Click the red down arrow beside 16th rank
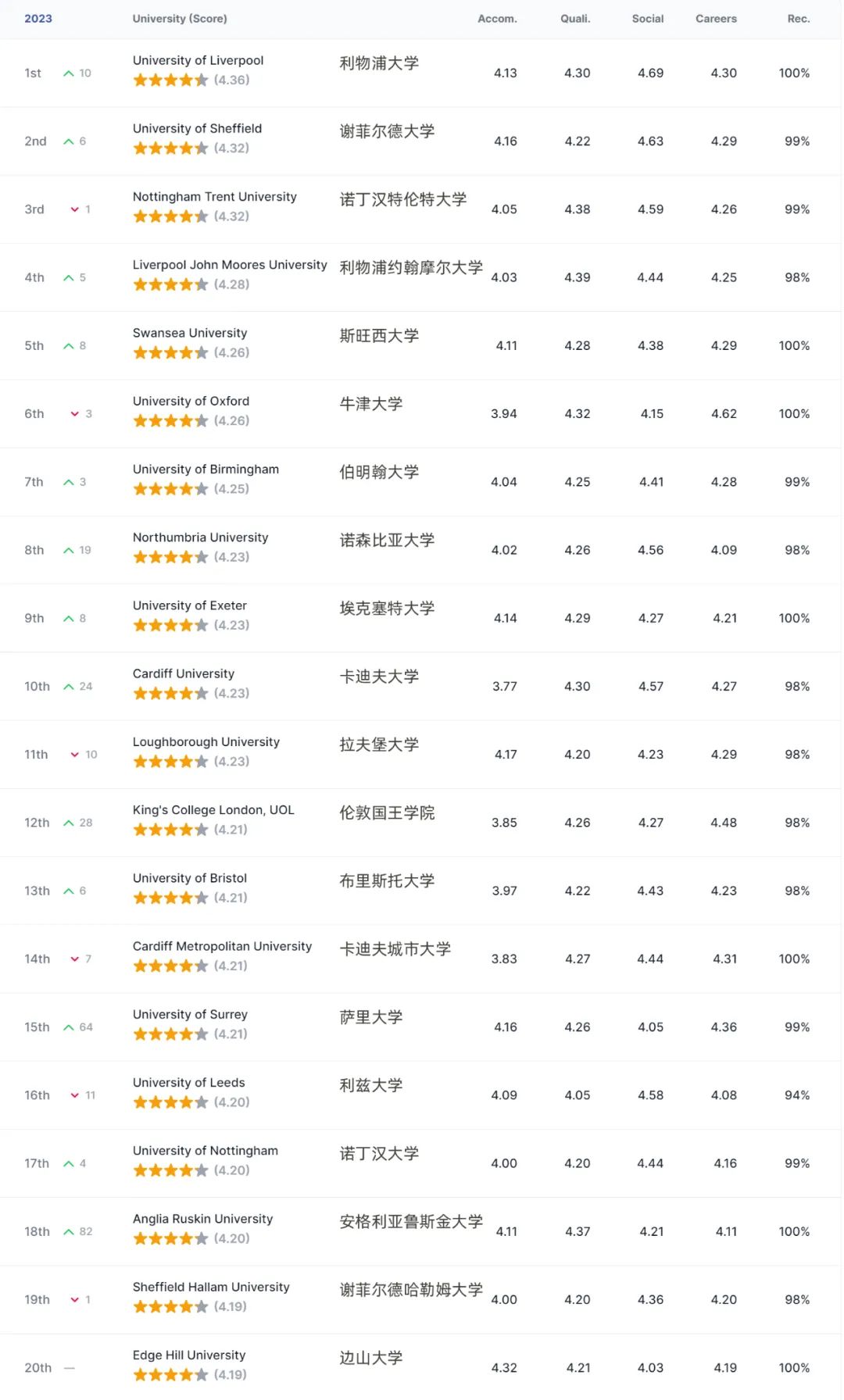 (75, 1095)
